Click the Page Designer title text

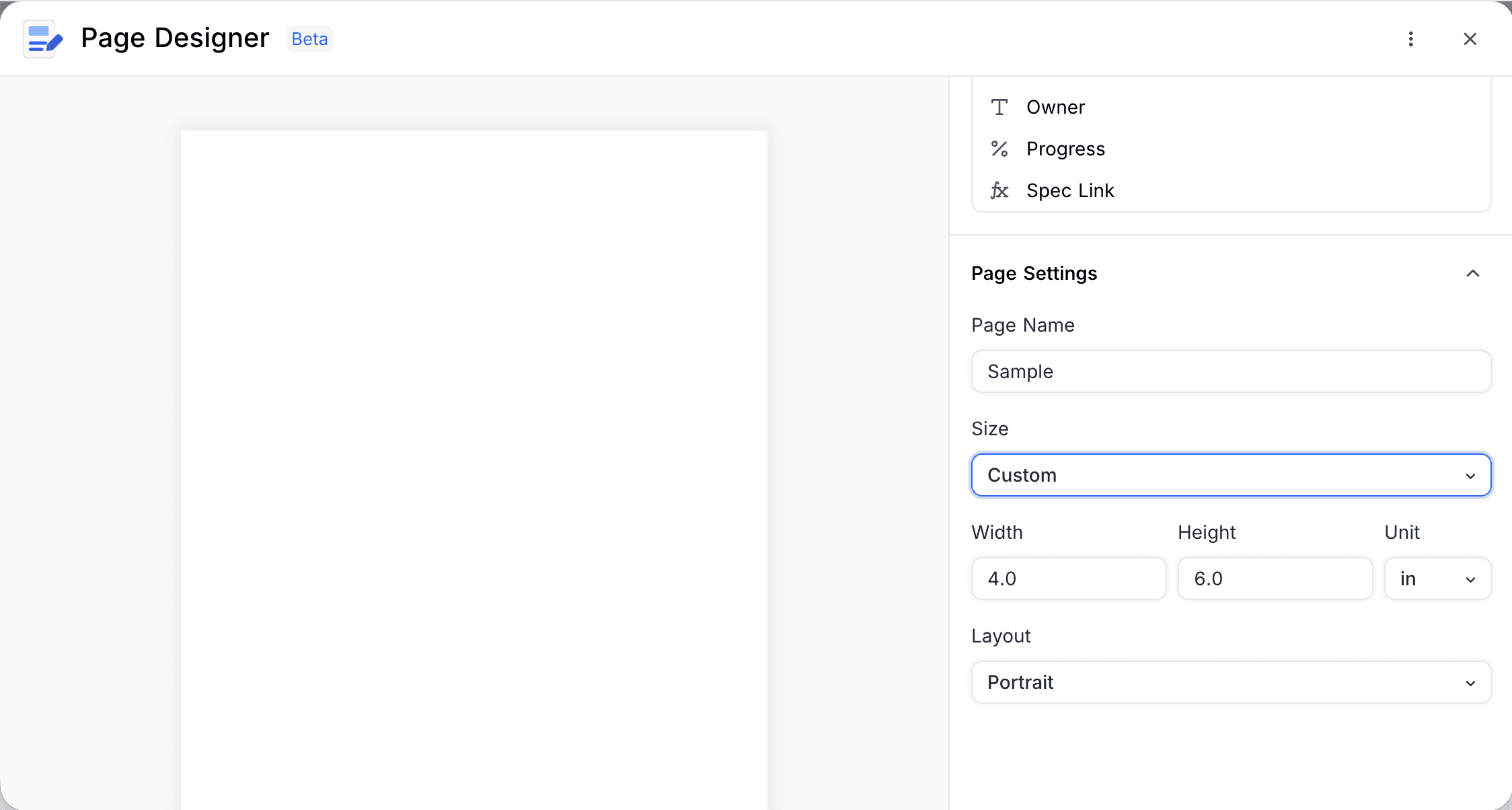tap(175, 38)
